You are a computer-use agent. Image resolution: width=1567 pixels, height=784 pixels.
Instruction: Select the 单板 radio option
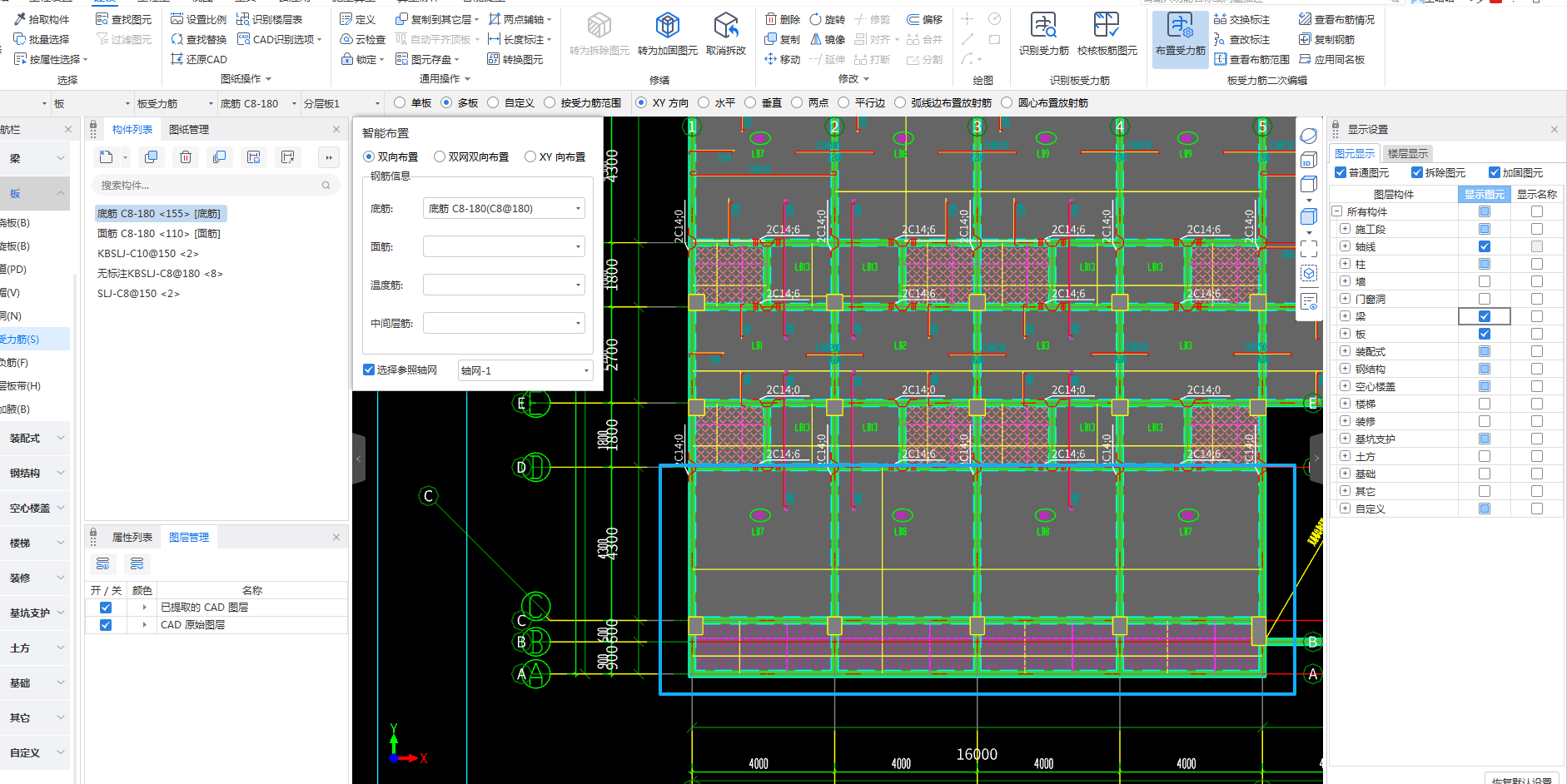coord(400,103)
